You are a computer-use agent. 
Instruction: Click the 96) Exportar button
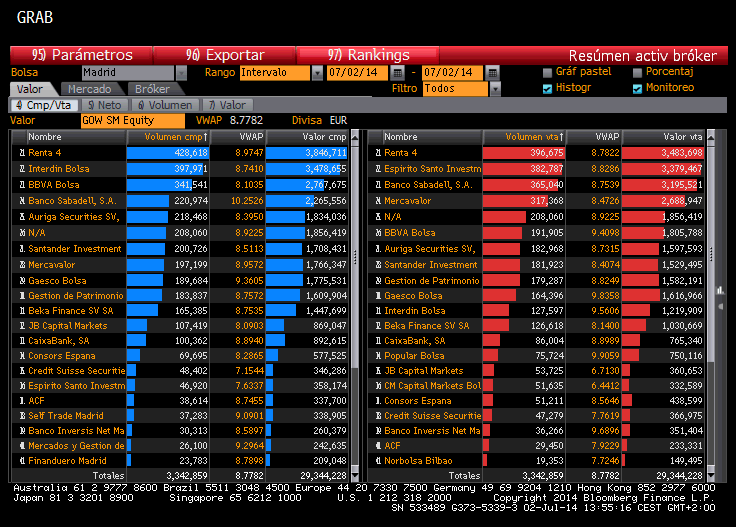(224, 55)
